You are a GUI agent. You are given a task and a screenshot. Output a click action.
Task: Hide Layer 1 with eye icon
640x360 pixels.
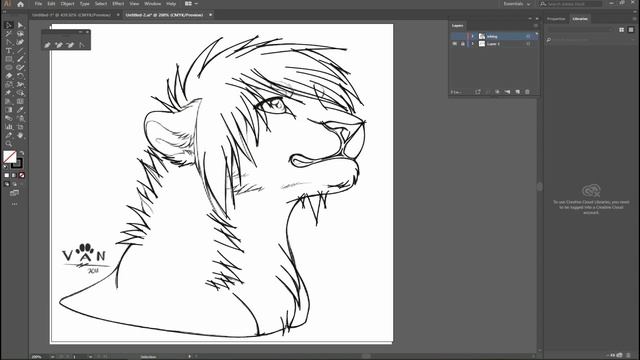455,44
